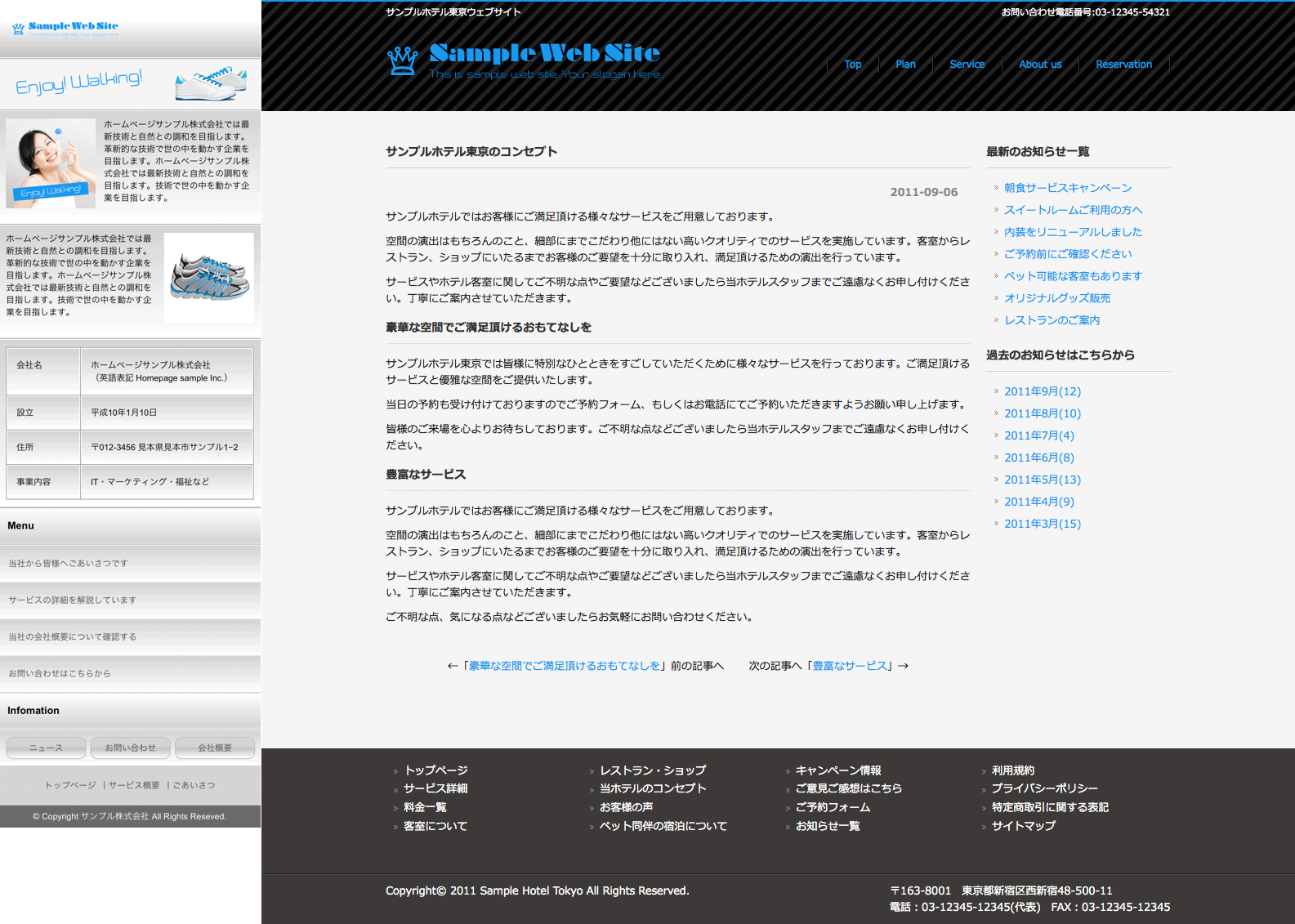1295x924 pixels.
Task: Select Reservation in the top navigation
Action: pyautogui.click(x=1123, y=65)
